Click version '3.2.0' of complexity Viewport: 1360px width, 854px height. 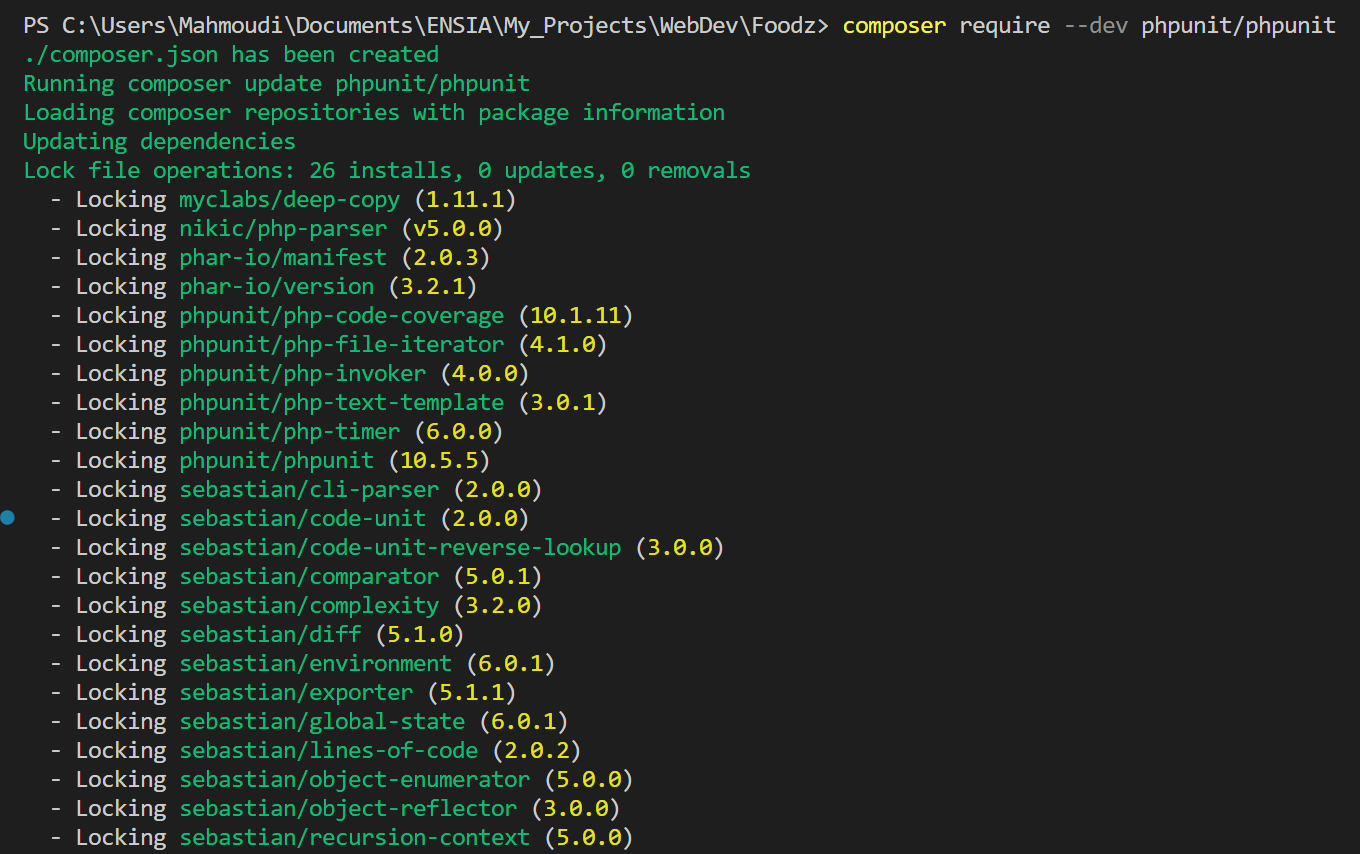[497, 605]
